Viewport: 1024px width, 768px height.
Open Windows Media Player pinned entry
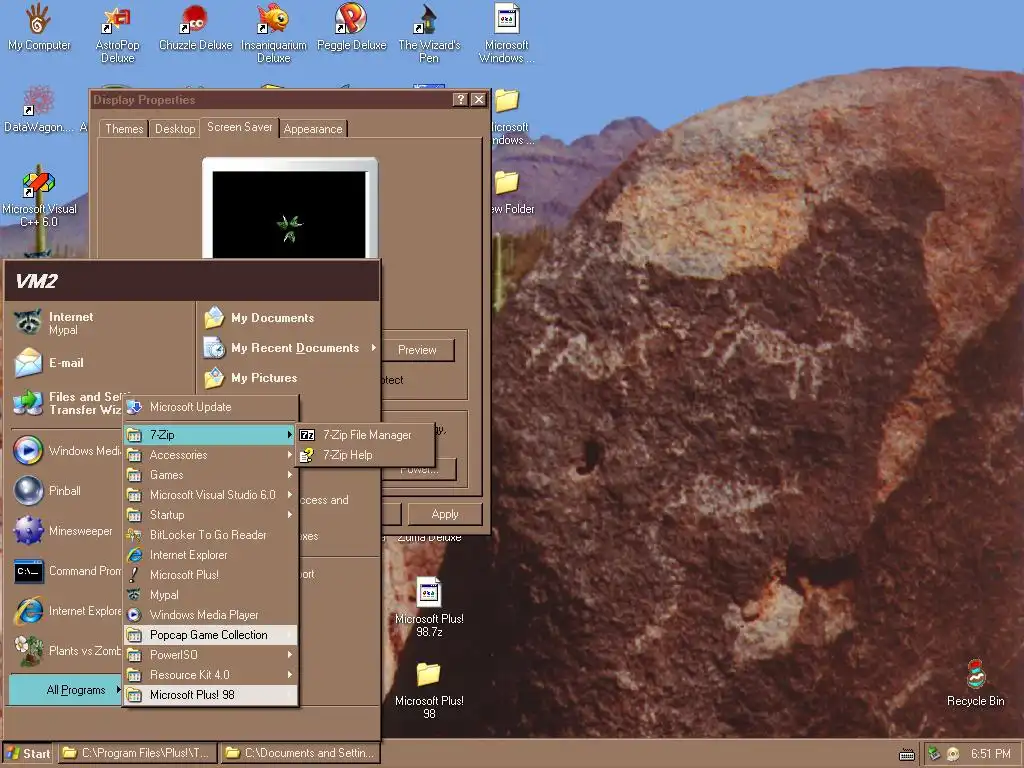(x=65, y=451)
